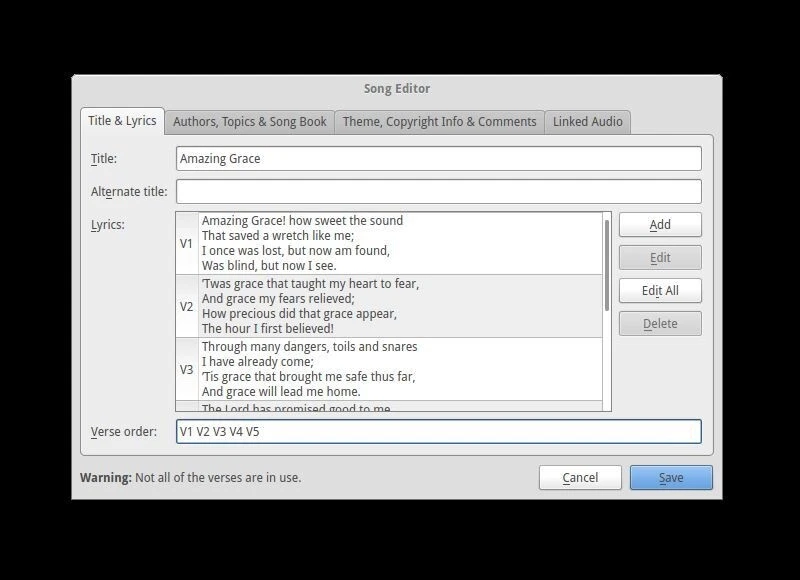The height and width of the screenshot is (580, 800).
Task: Select verse V3 about dangers, toils and snares
Action: (x=390, y=369)
